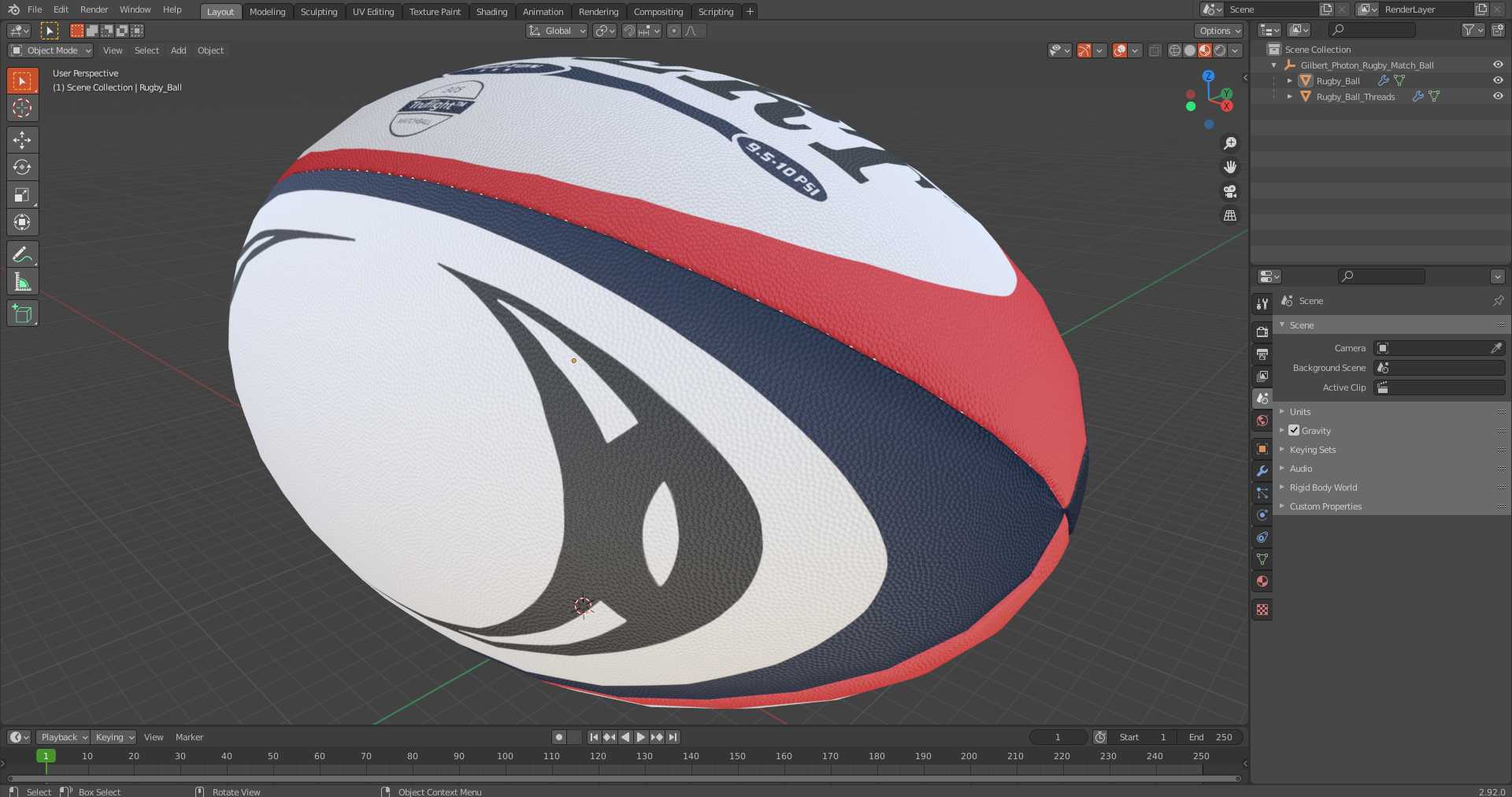Image resolution: width=1512 pixels, height=797 pixels.
Task: Switch to the Shading workspace tab
Action: [491, 11]
